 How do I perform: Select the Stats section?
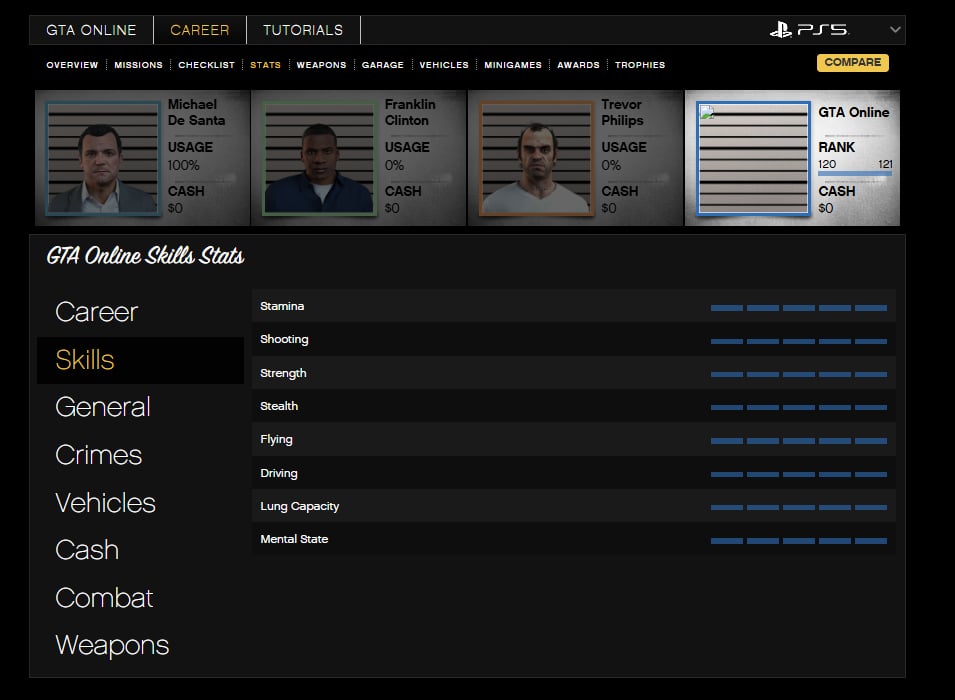266,65
